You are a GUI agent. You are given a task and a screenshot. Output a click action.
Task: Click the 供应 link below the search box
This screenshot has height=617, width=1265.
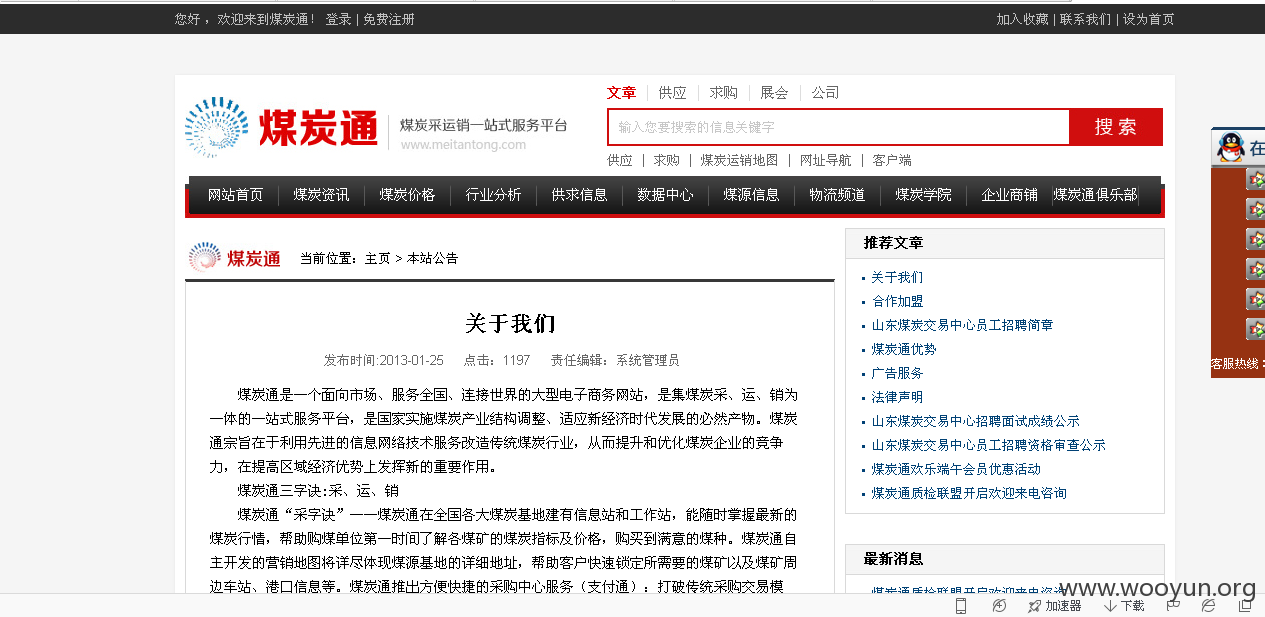point(620,160)
